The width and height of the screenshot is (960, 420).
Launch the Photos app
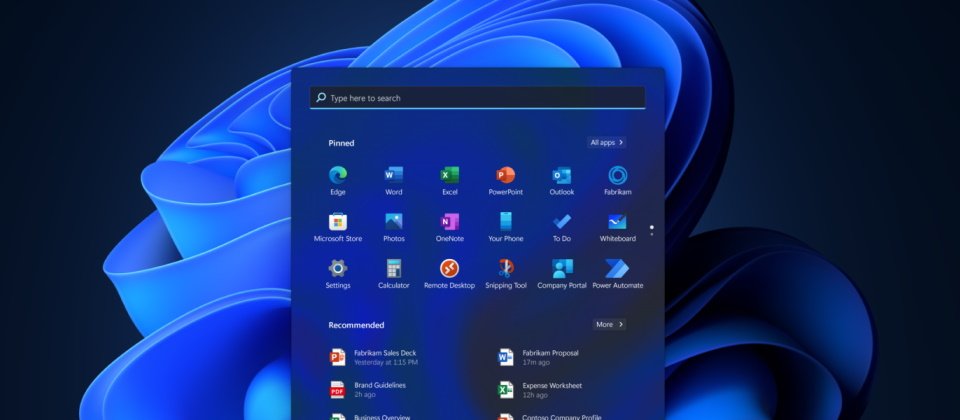click(x=394, y=227)
